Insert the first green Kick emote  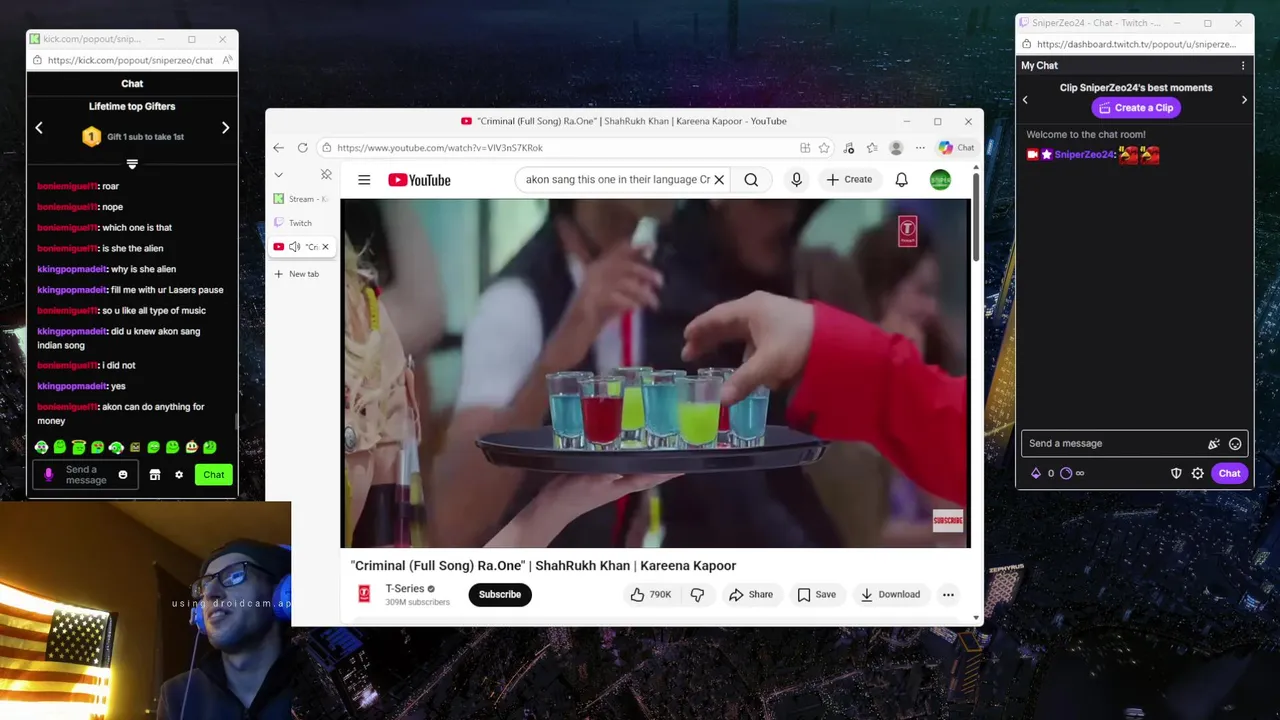pyautogui.click(x=41, y=447)
